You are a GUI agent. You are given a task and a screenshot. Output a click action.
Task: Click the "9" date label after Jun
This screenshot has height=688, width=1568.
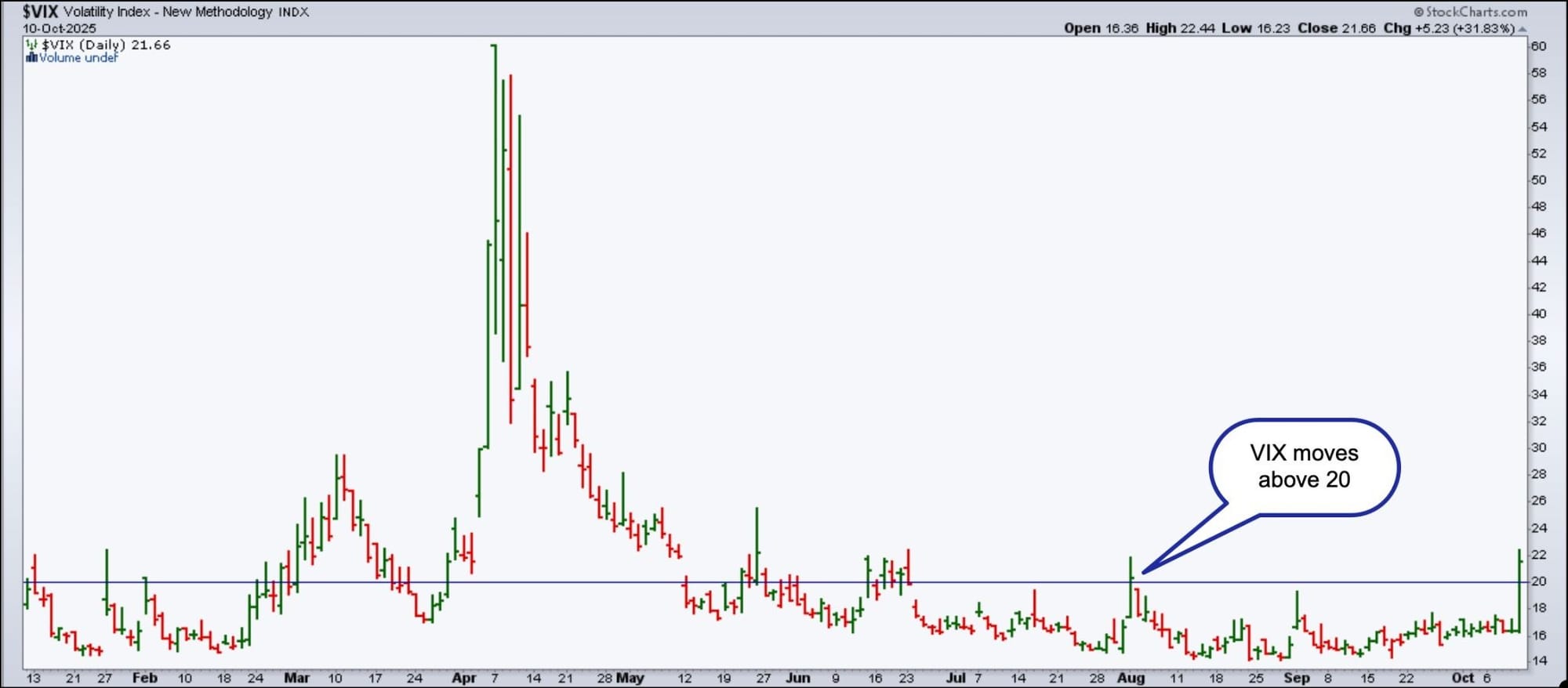point(836,679)
